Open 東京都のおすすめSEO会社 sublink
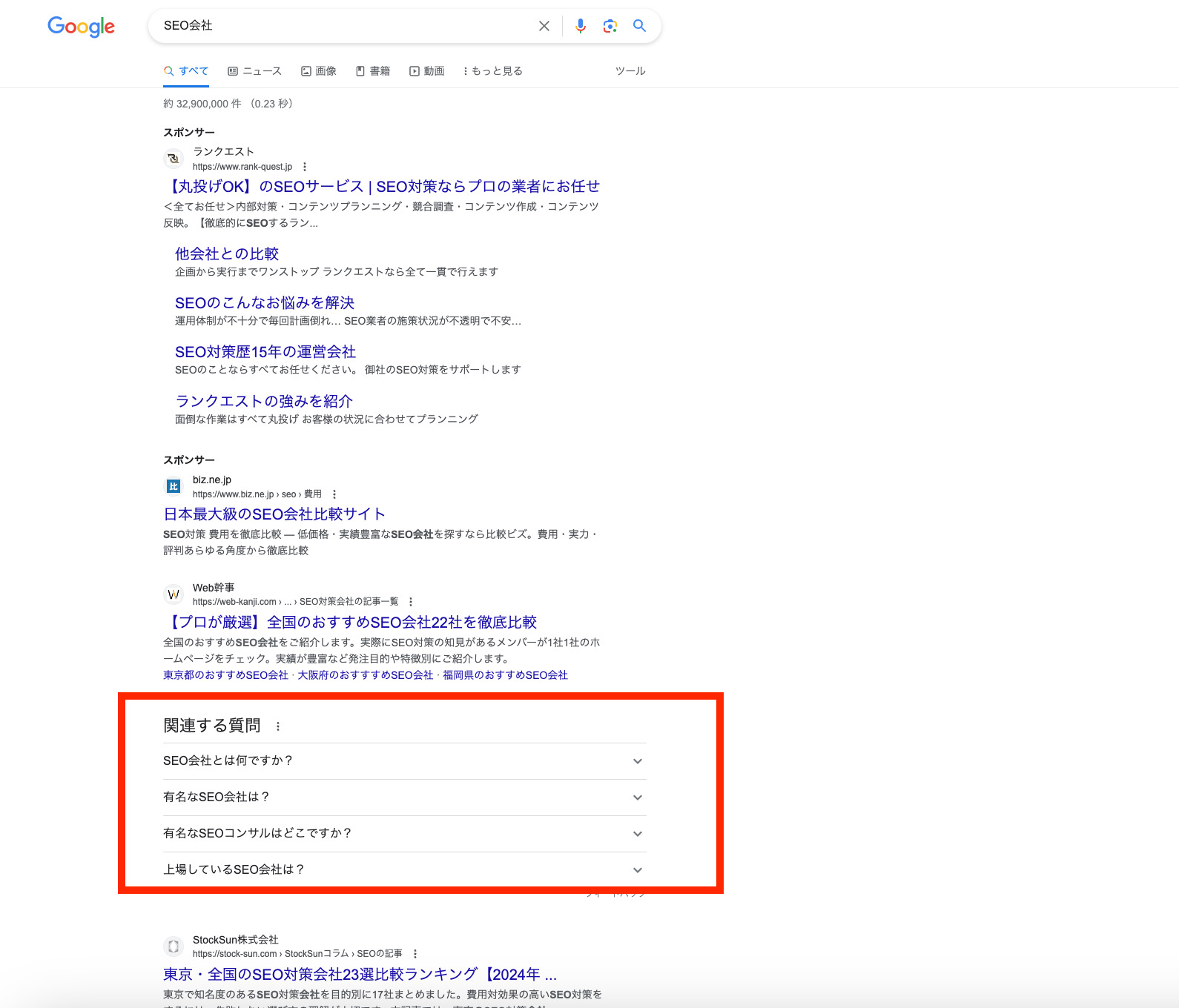The image size is (1179, 1008). pyautogui.click(x=225, y=675)
